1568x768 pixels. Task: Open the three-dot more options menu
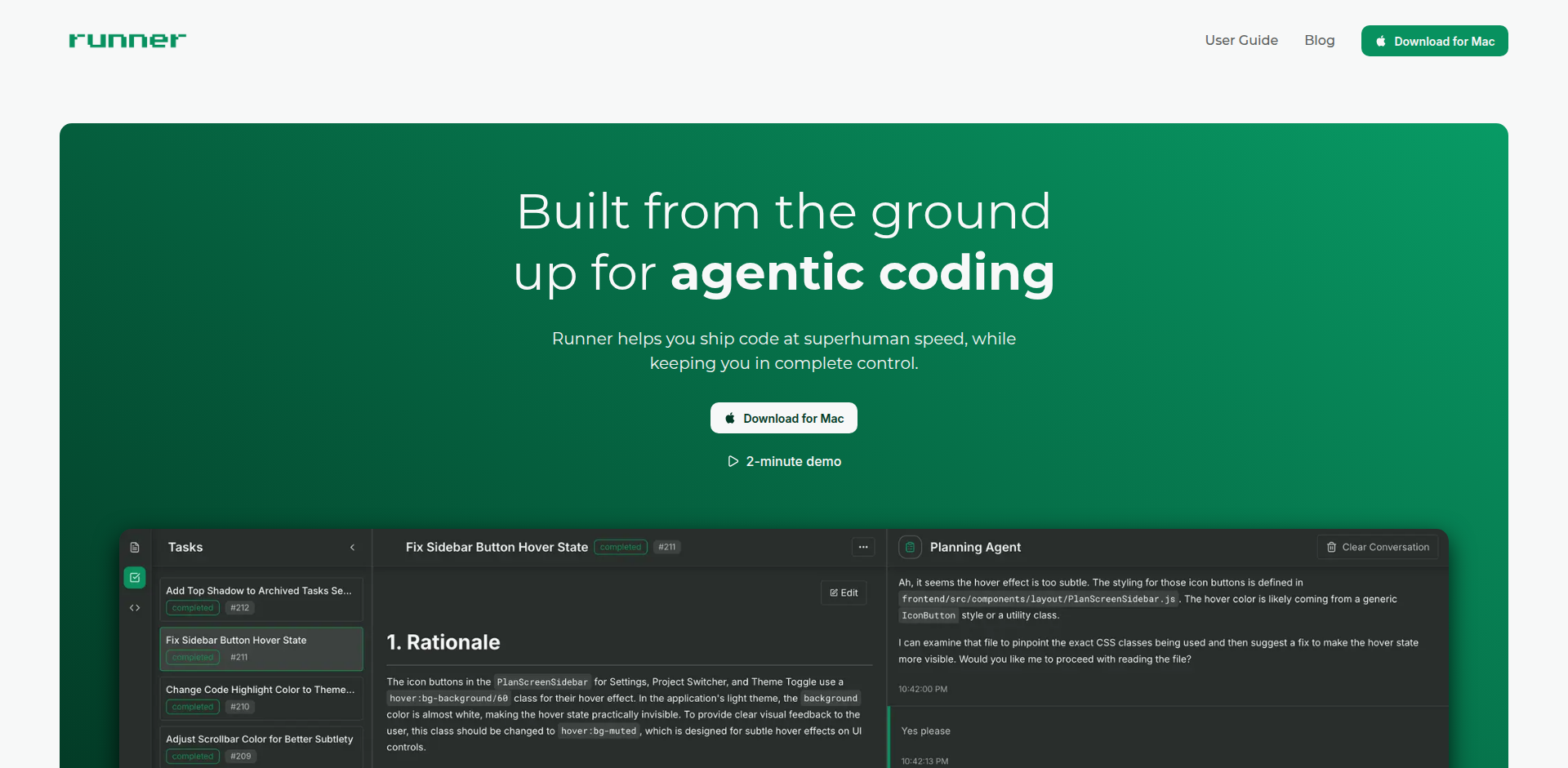coord(863,547)
